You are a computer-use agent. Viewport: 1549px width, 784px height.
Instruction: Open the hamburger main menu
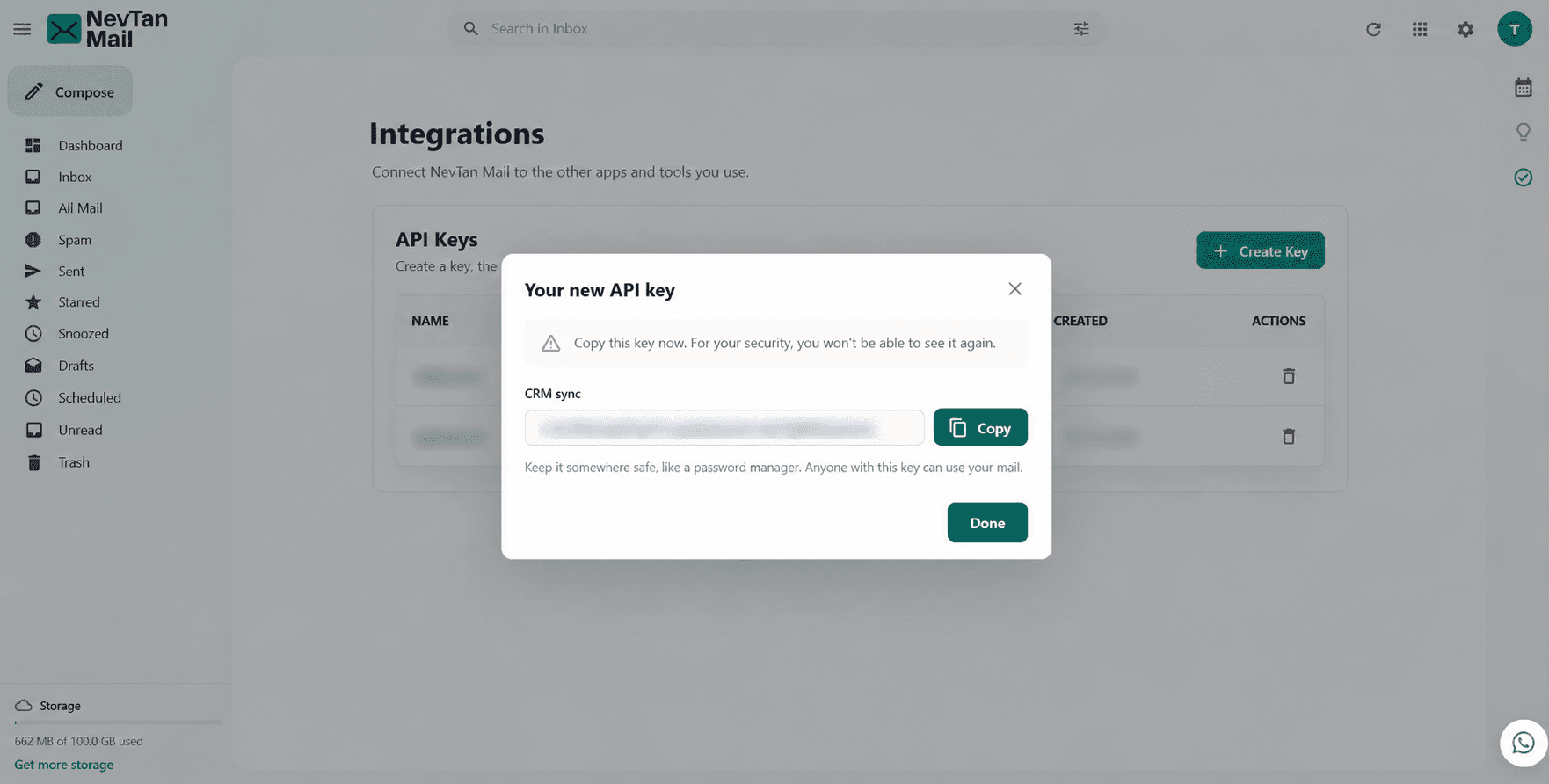point(22,29)
